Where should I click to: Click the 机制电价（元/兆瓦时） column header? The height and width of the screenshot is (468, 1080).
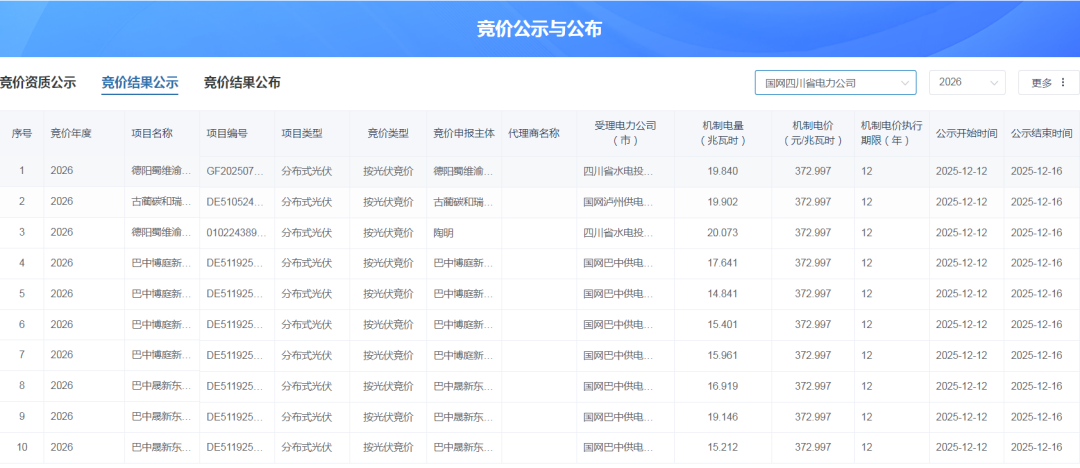[813, 133]
